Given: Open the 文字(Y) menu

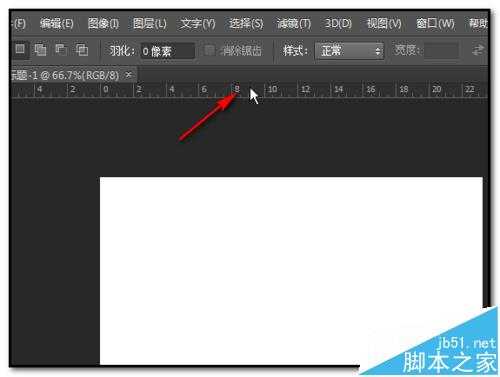Looking at the screenshot, I should click(198, 24).
